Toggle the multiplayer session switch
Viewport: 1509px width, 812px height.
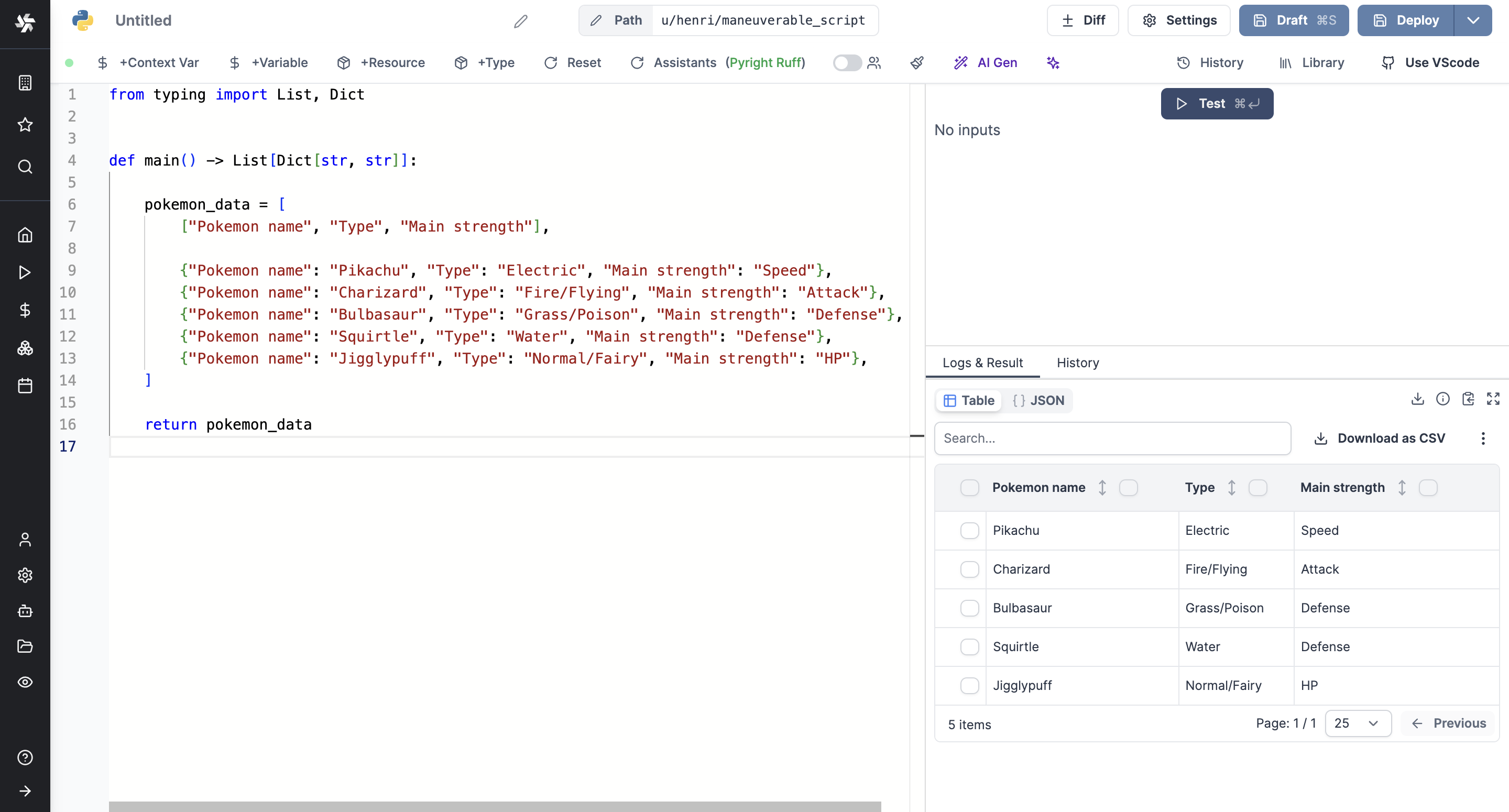tap(847, 63)
